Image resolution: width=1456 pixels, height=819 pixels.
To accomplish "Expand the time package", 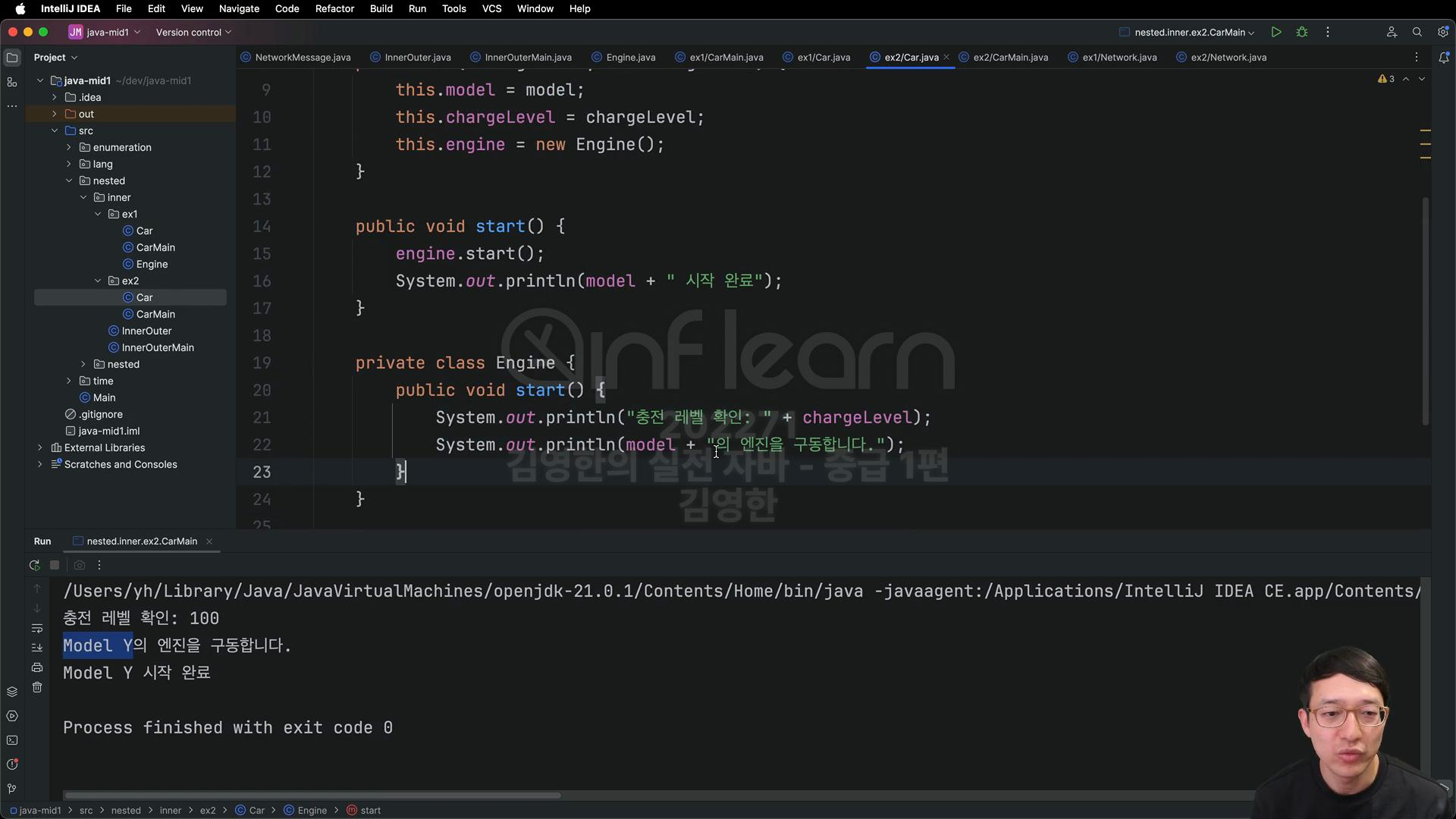I will pos(69,381).
